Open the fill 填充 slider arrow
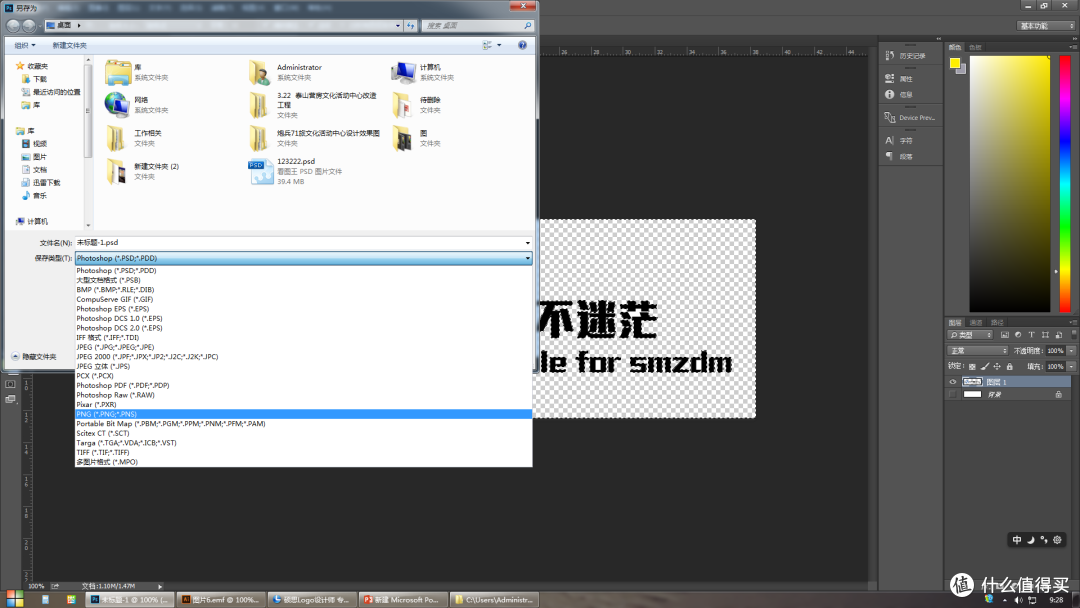This screenshot has height=608, width=1080. coord(1072,366)
